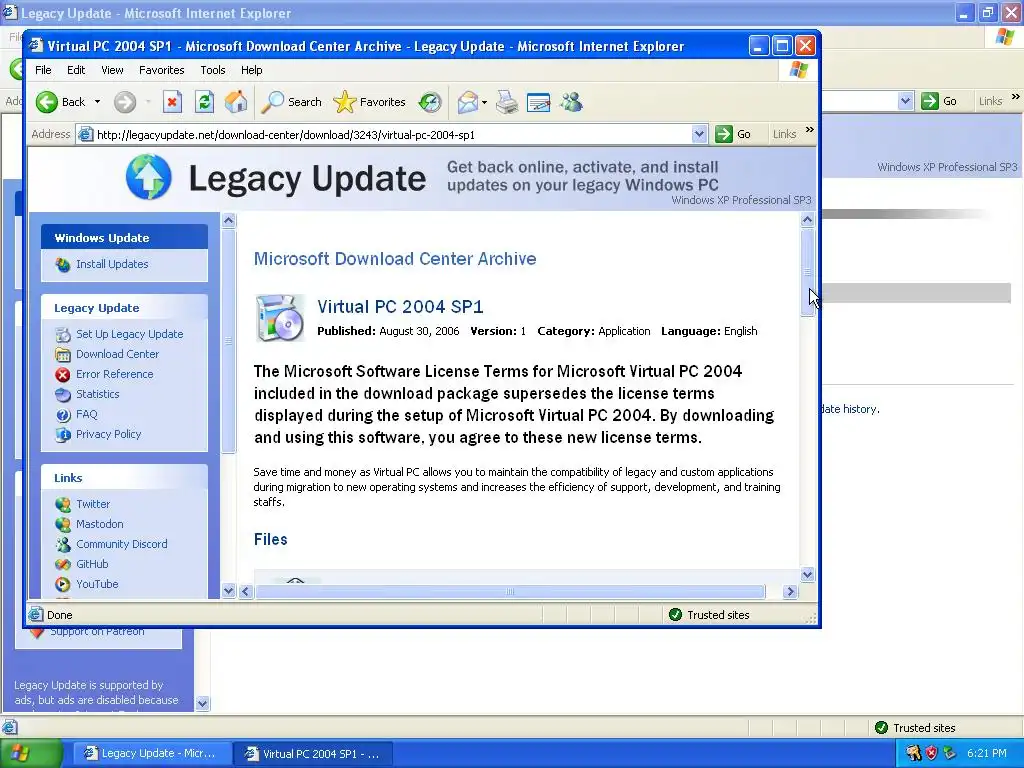
Task: Click the sidebar vertical scrollbar thumb
Action: (228, 340)
